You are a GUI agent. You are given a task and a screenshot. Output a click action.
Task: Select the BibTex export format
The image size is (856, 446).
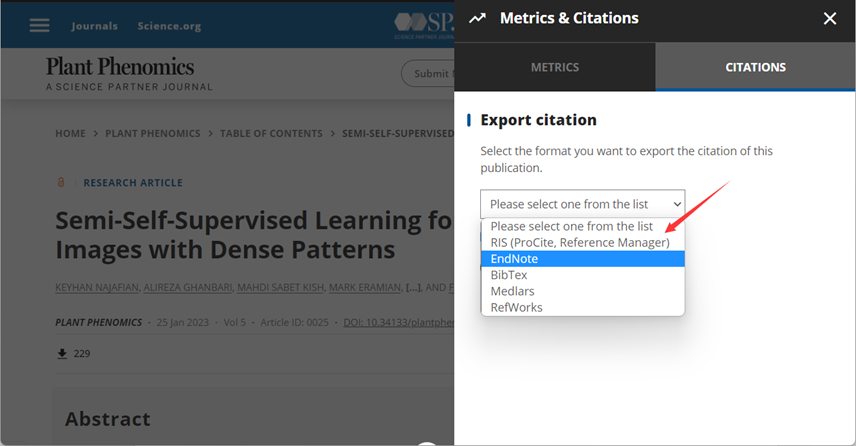(x=582, y=275)
